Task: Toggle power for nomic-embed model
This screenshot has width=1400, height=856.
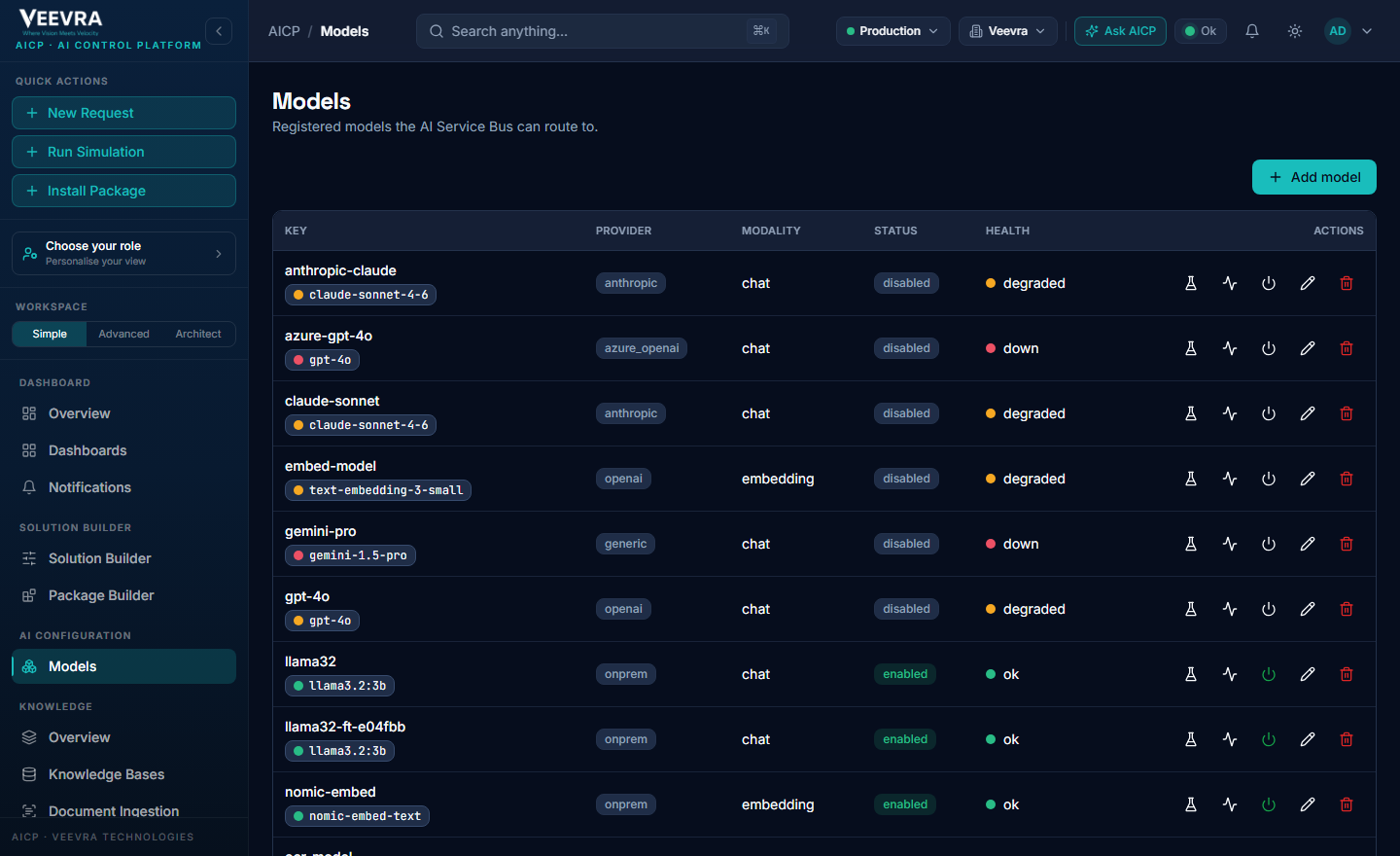Action: pyautogui.click(x=1269, y=804)
